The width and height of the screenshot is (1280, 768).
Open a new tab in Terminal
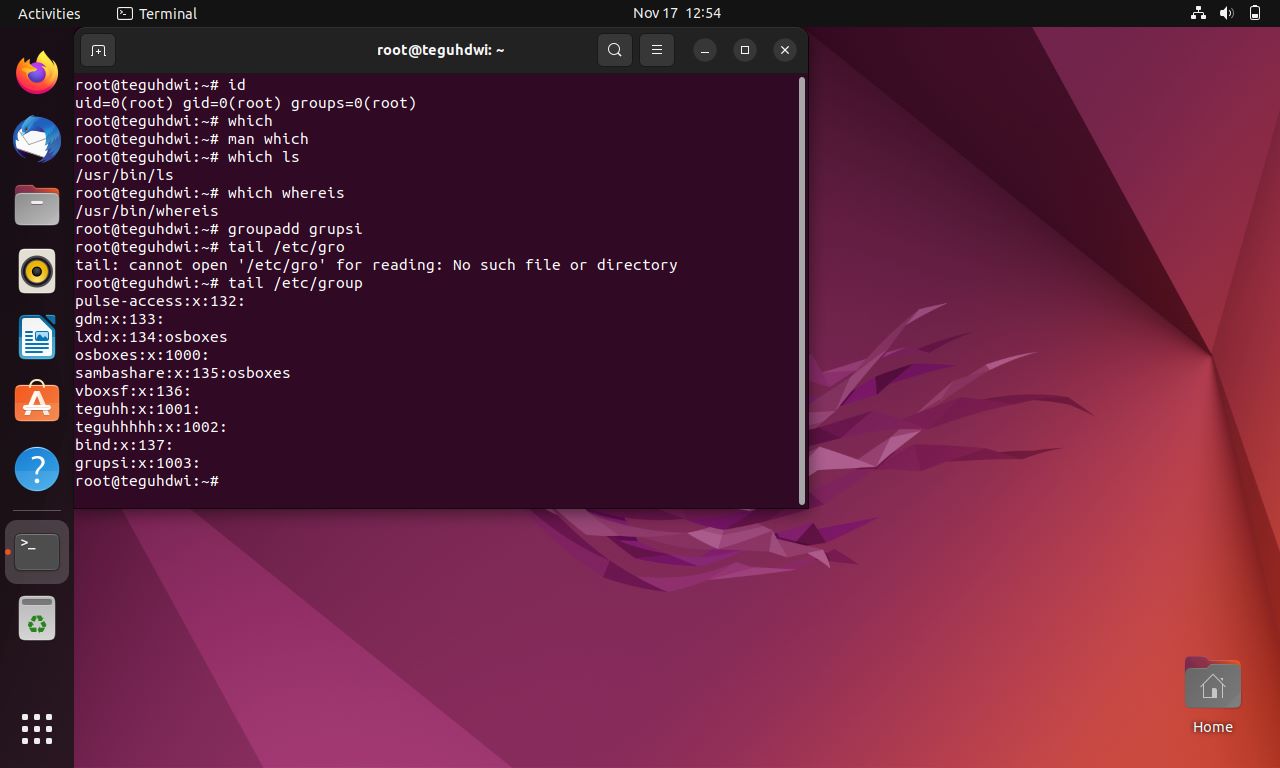(x=98, y=50)
